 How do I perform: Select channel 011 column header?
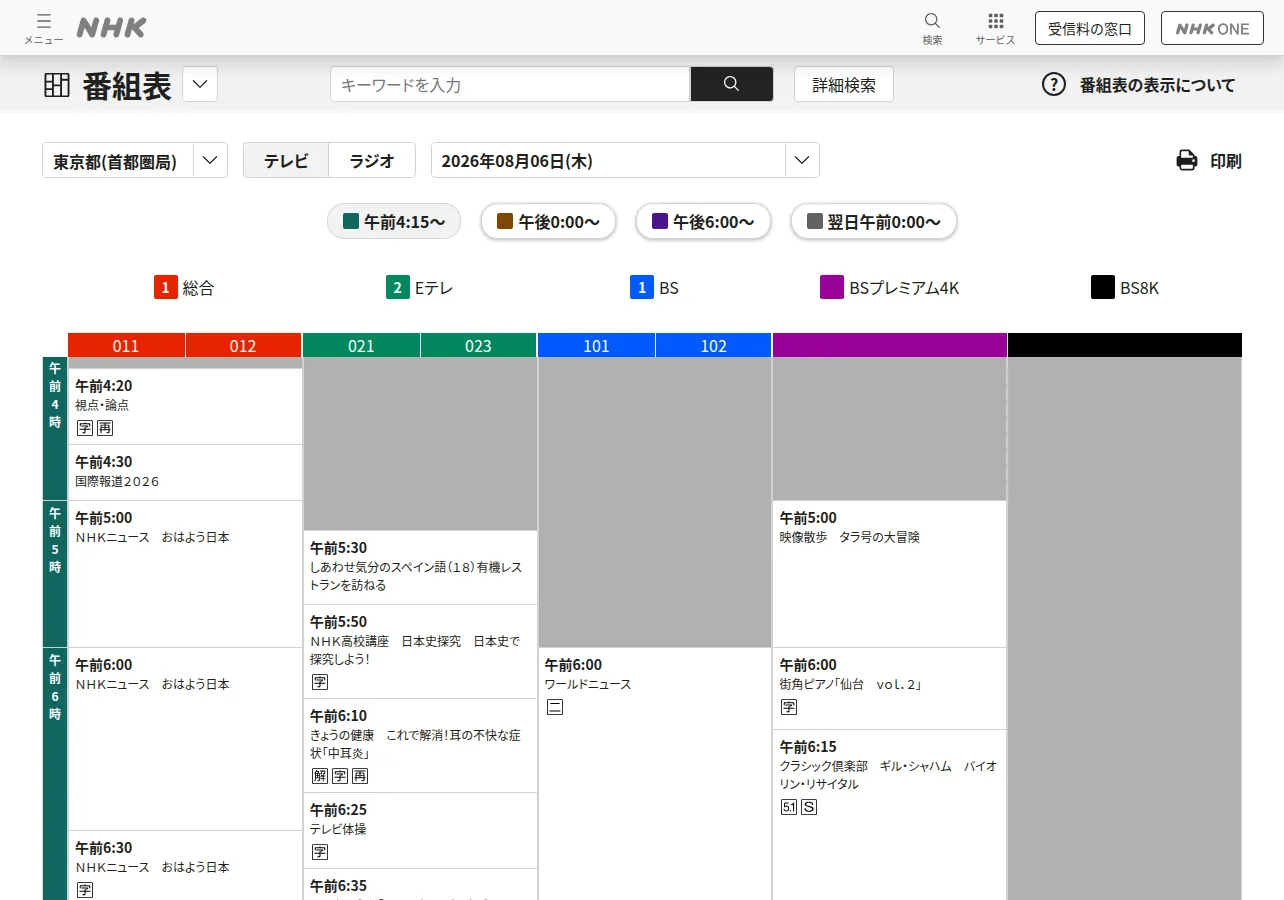[x=126, y=346]
